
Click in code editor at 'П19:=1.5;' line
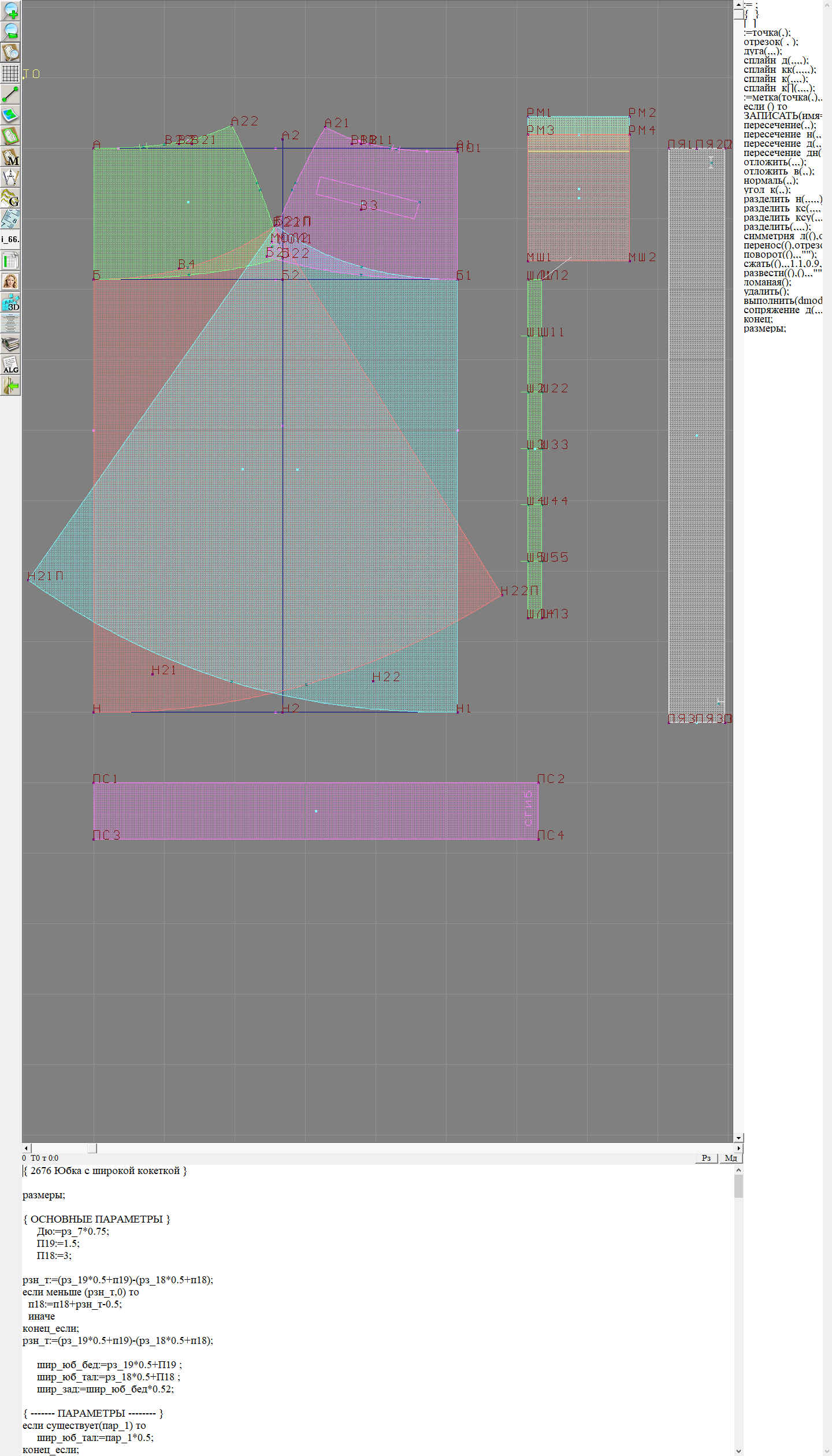click(58, 1243)
